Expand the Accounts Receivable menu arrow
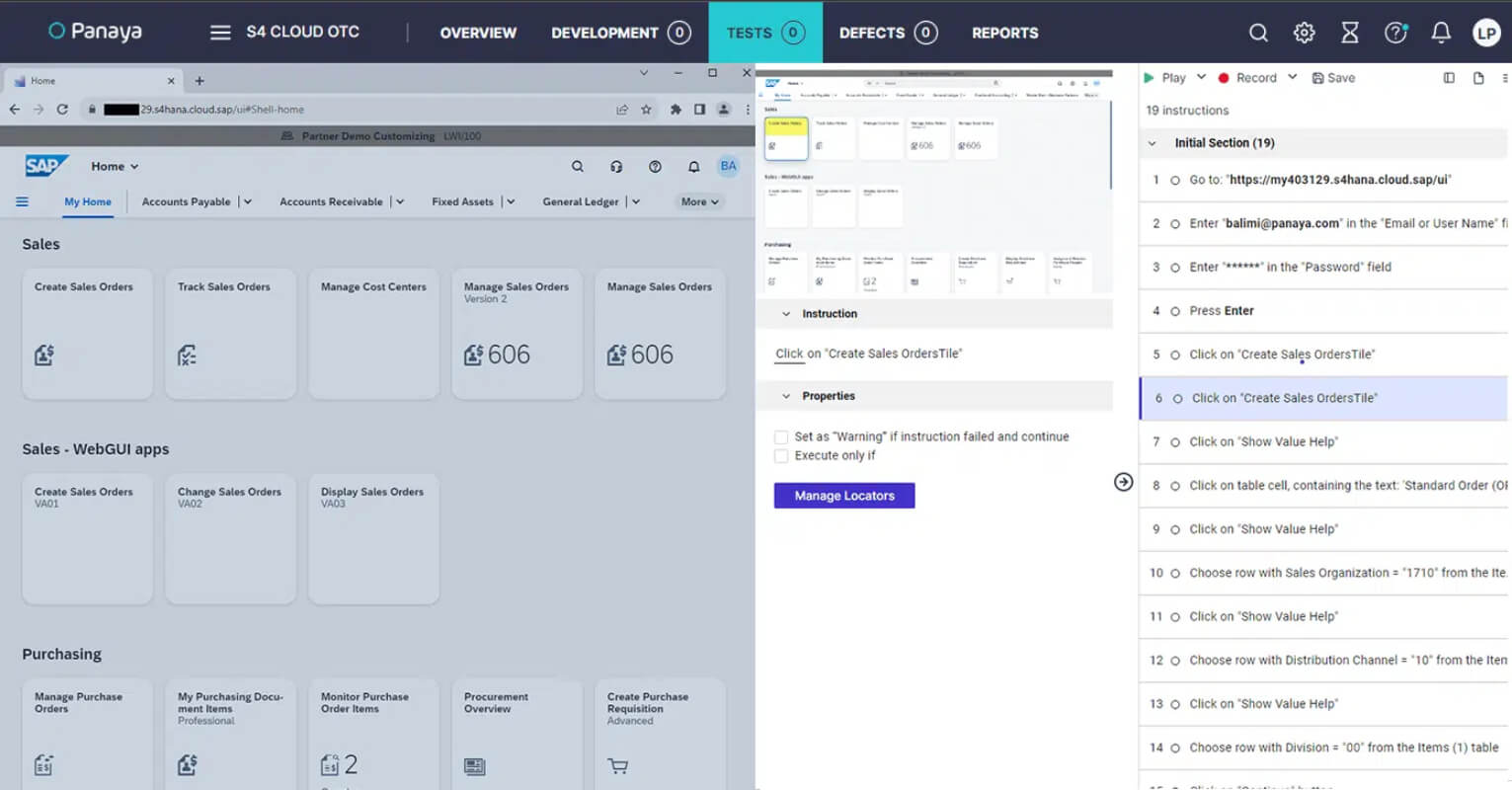 [x=399, y=201]
